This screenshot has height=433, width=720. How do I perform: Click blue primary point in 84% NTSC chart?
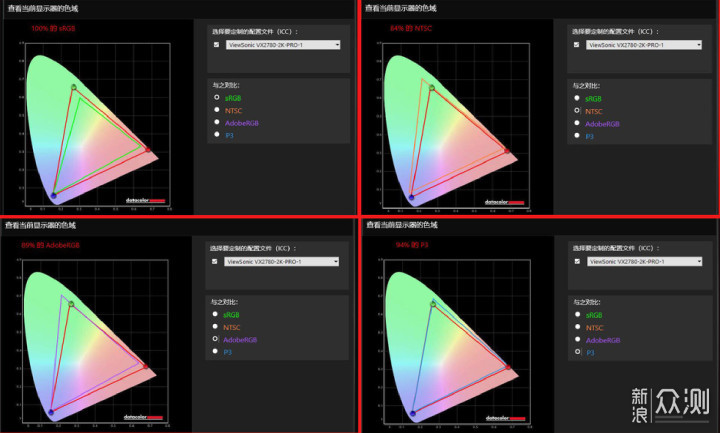coord(411,197)
